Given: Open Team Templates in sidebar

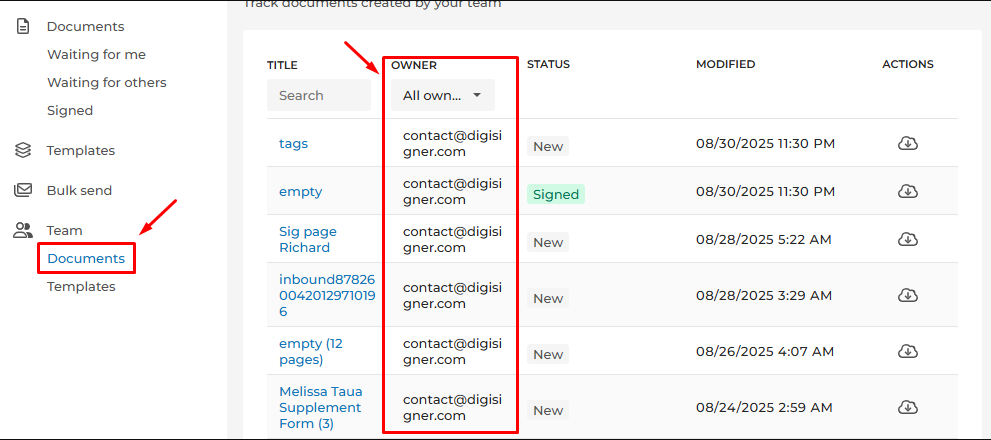Looking at the screenshot, I should point(81,286).
